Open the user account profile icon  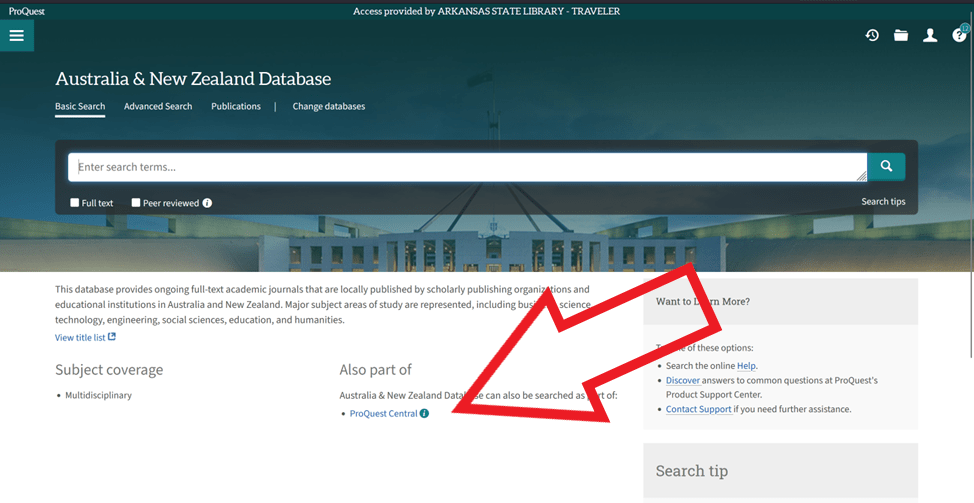(x=930, y=36)
